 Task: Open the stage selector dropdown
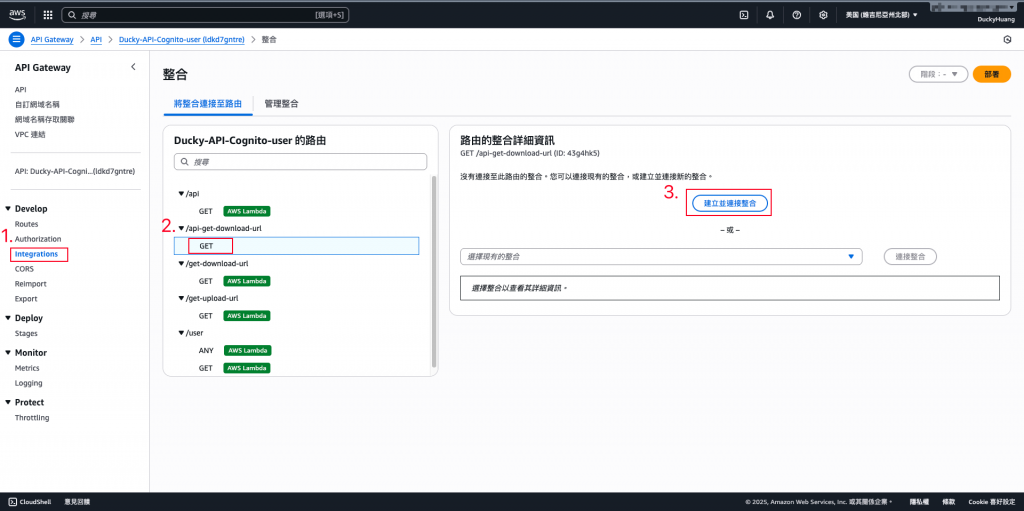pos(938,74)
